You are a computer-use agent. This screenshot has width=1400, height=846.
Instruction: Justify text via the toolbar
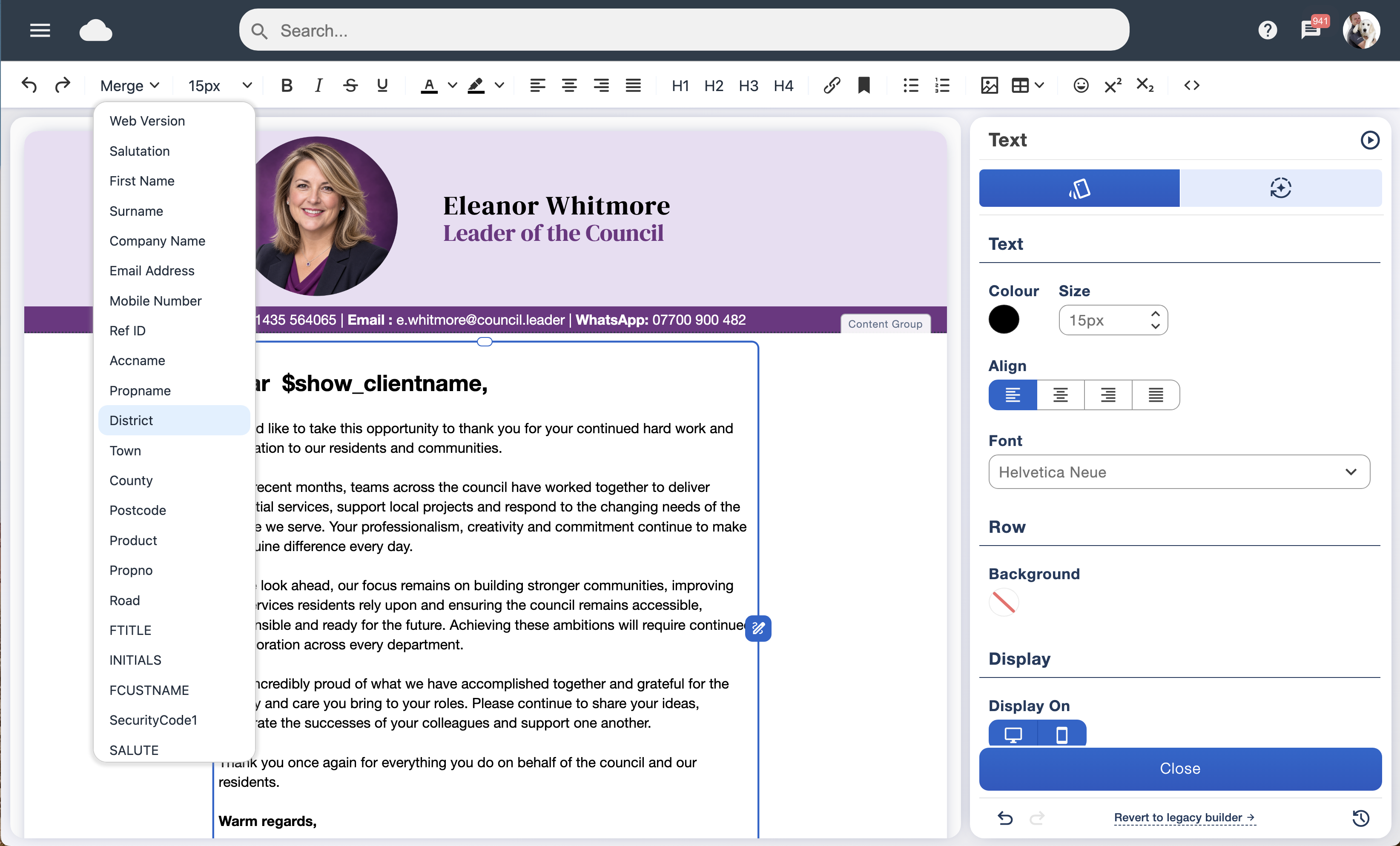point(633,85)
